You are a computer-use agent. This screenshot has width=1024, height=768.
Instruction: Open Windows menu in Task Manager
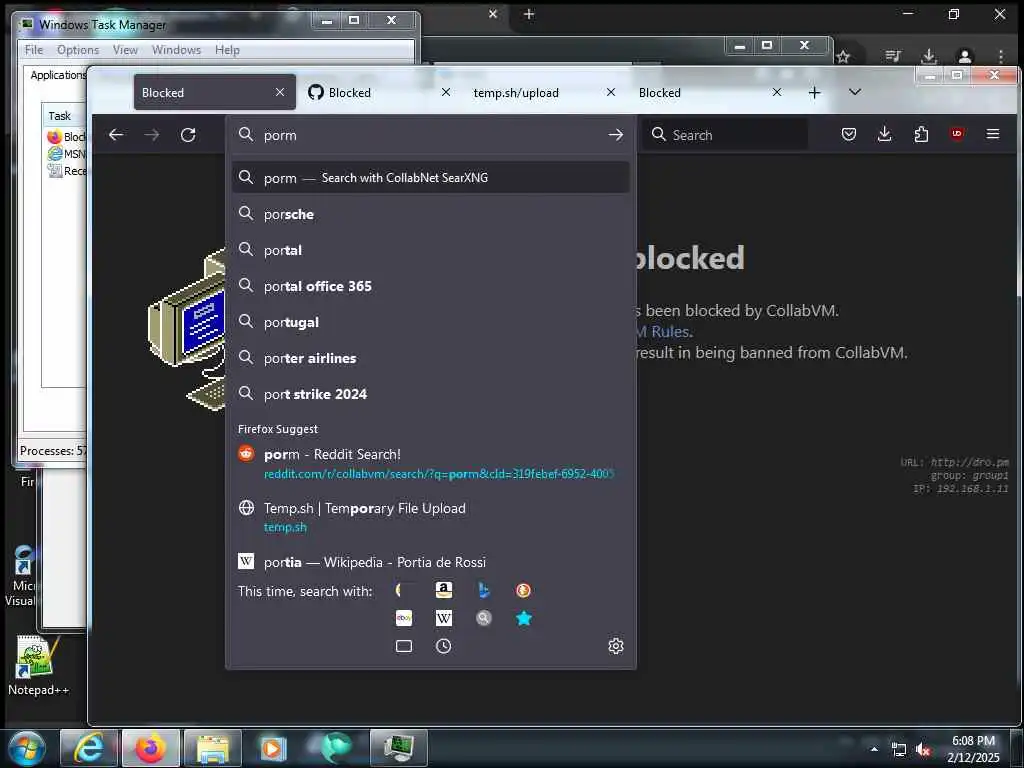tap(176, 50)
